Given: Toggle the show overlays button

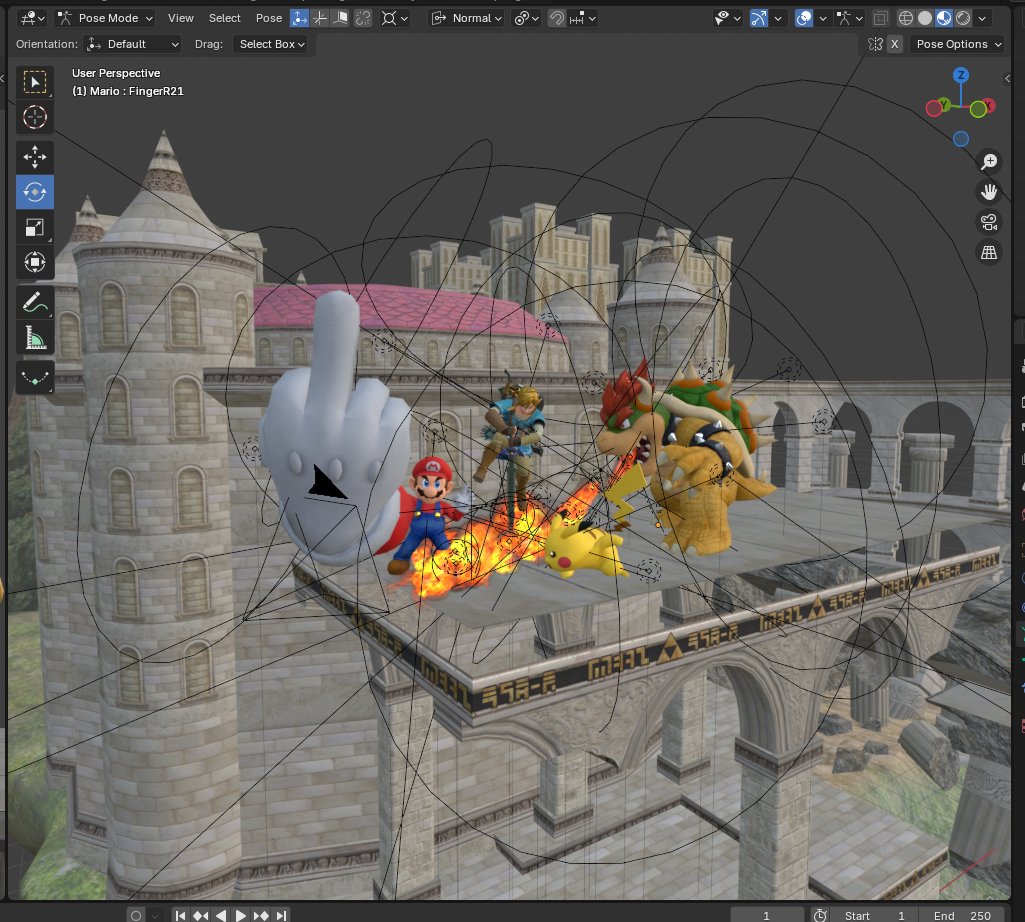Looking at the screenshot, I should tap(804, 18).
